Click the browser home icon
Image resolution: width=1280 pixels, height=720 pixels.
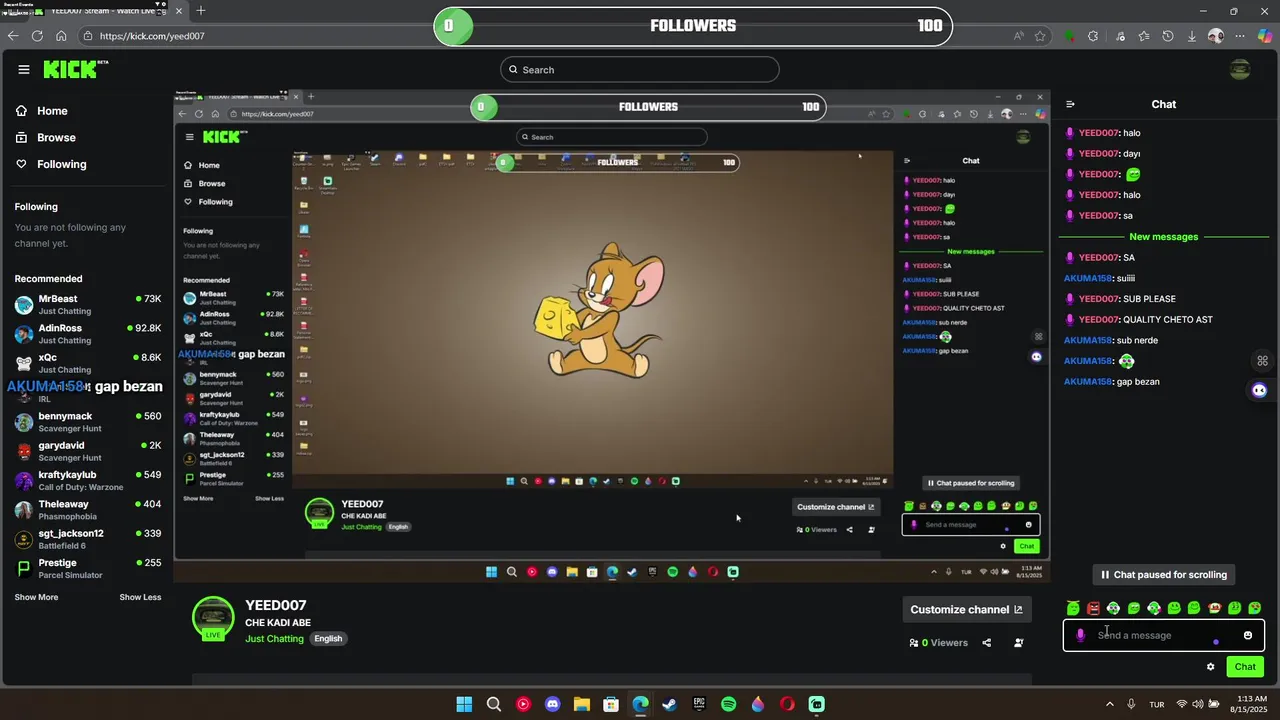click(x=61, y=36)
